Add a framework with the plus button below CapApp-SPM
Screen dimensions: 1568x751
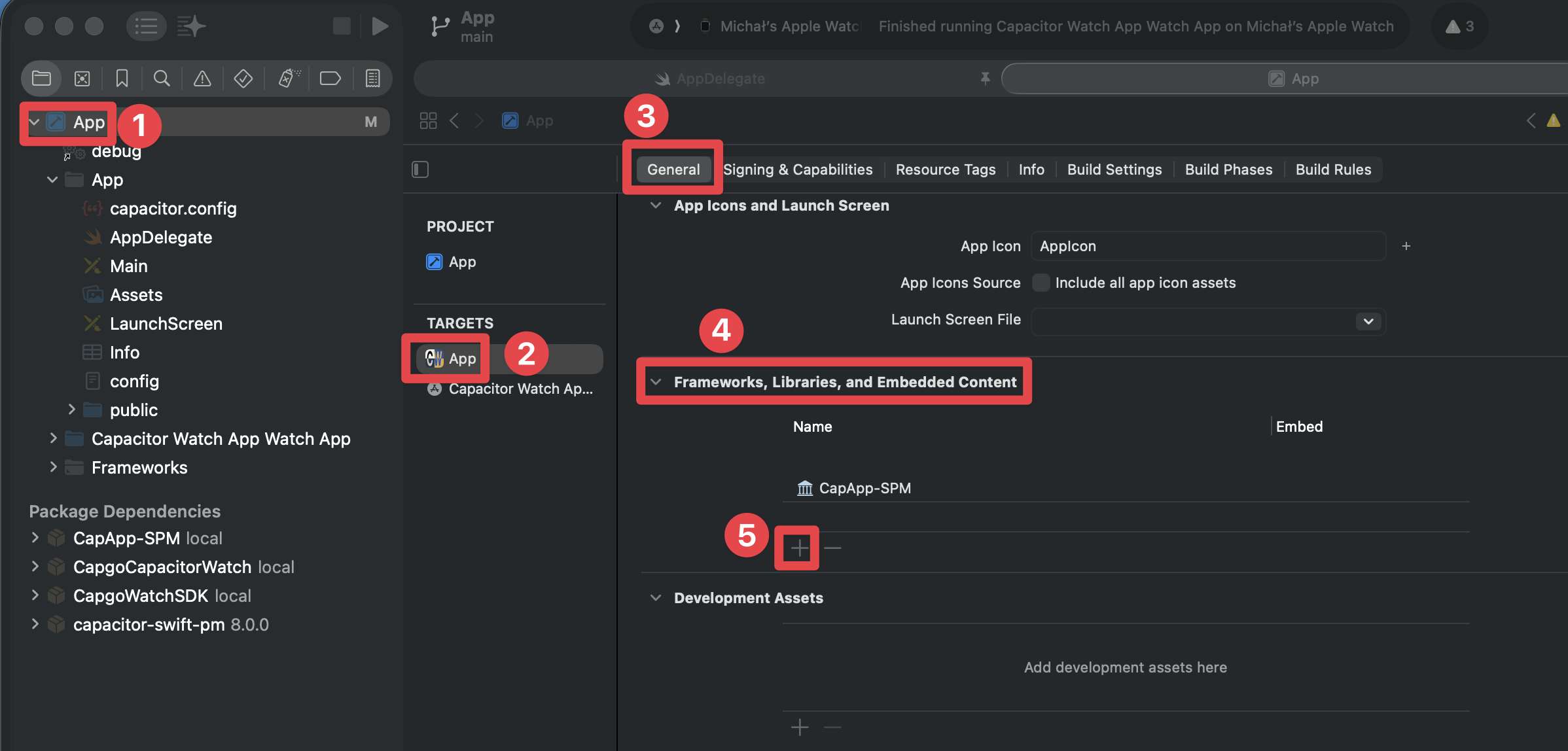(799, 548)
